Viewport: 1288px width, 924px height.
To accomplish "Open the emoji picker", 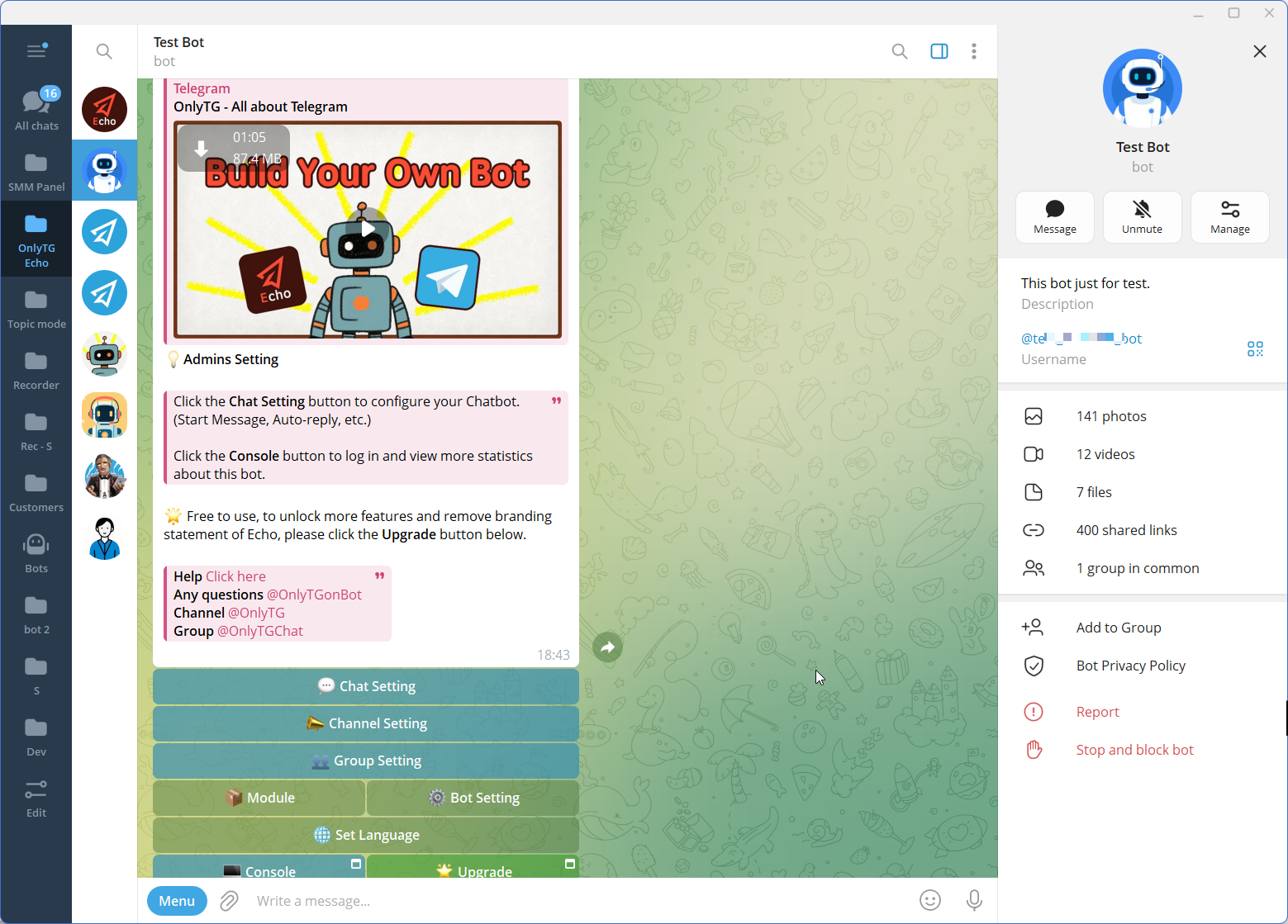I will 930,900.
